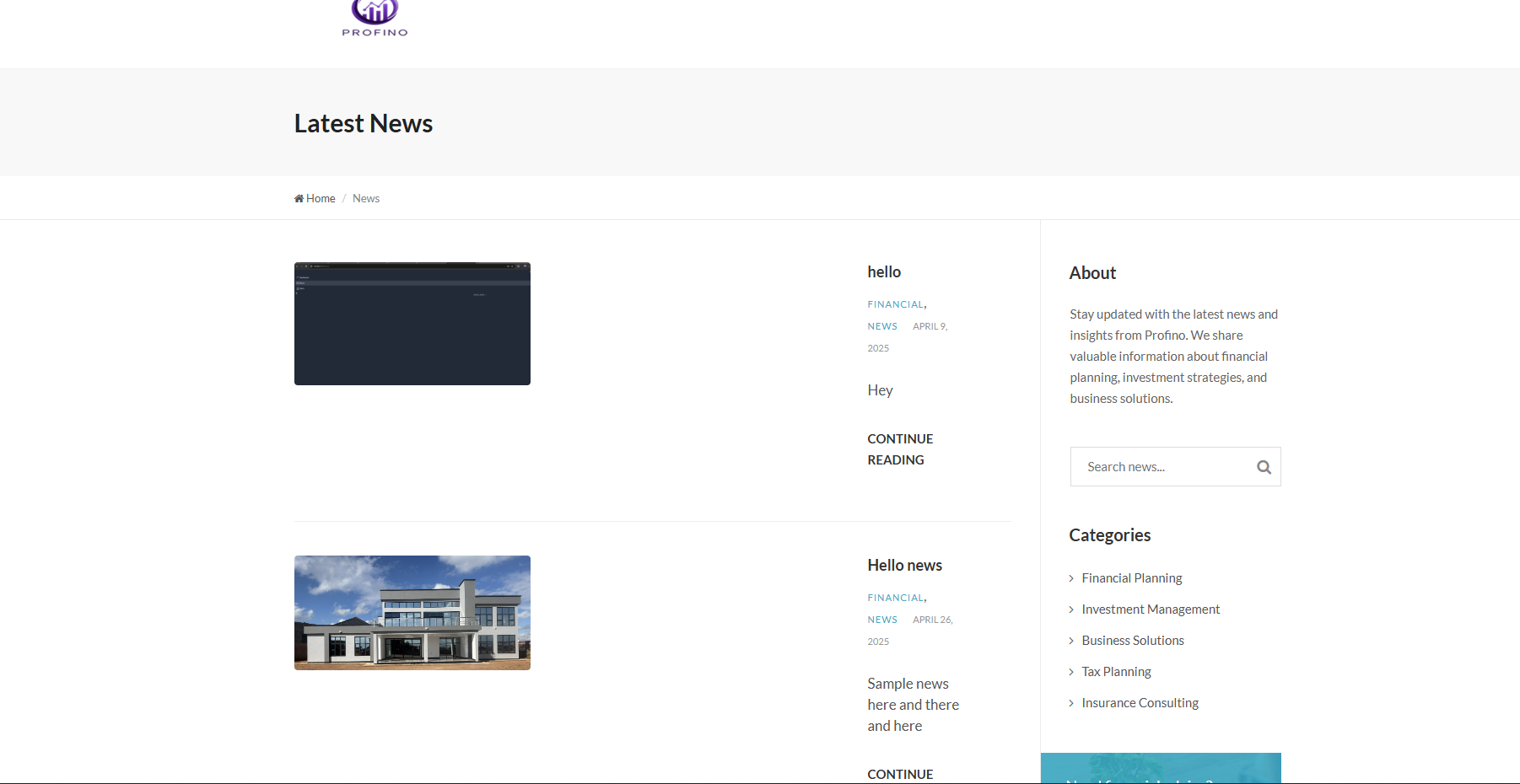Click FINANCIAL tag on hello post

tap(895, 304)
